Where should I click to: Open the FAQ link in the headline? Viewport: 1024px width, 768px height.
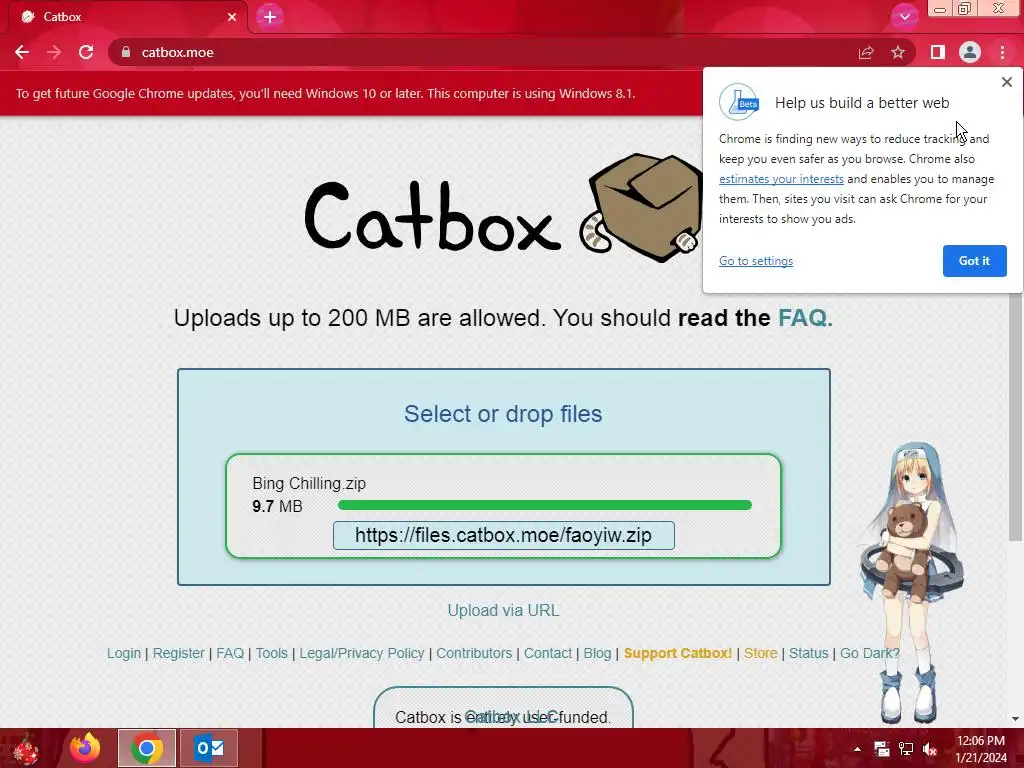(805, 318)
